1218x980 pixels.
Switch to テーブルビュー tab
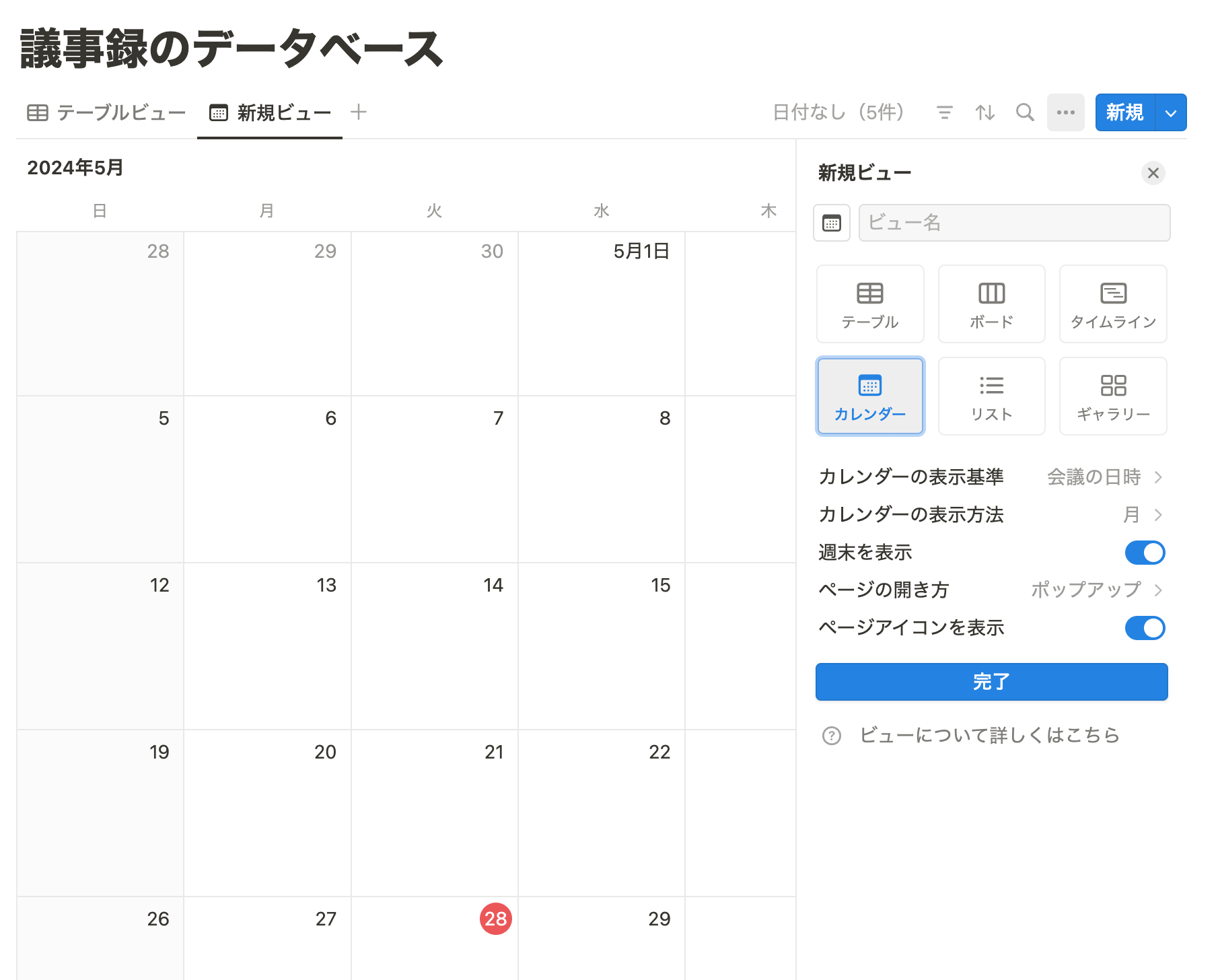[106, 112]
